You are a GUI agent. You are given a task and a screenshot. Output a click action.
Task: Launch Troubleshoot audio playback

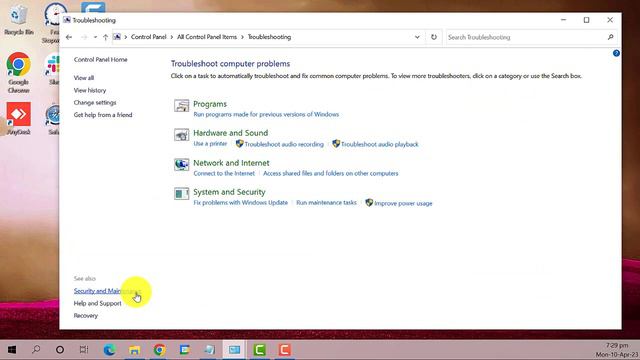(376, 144)
